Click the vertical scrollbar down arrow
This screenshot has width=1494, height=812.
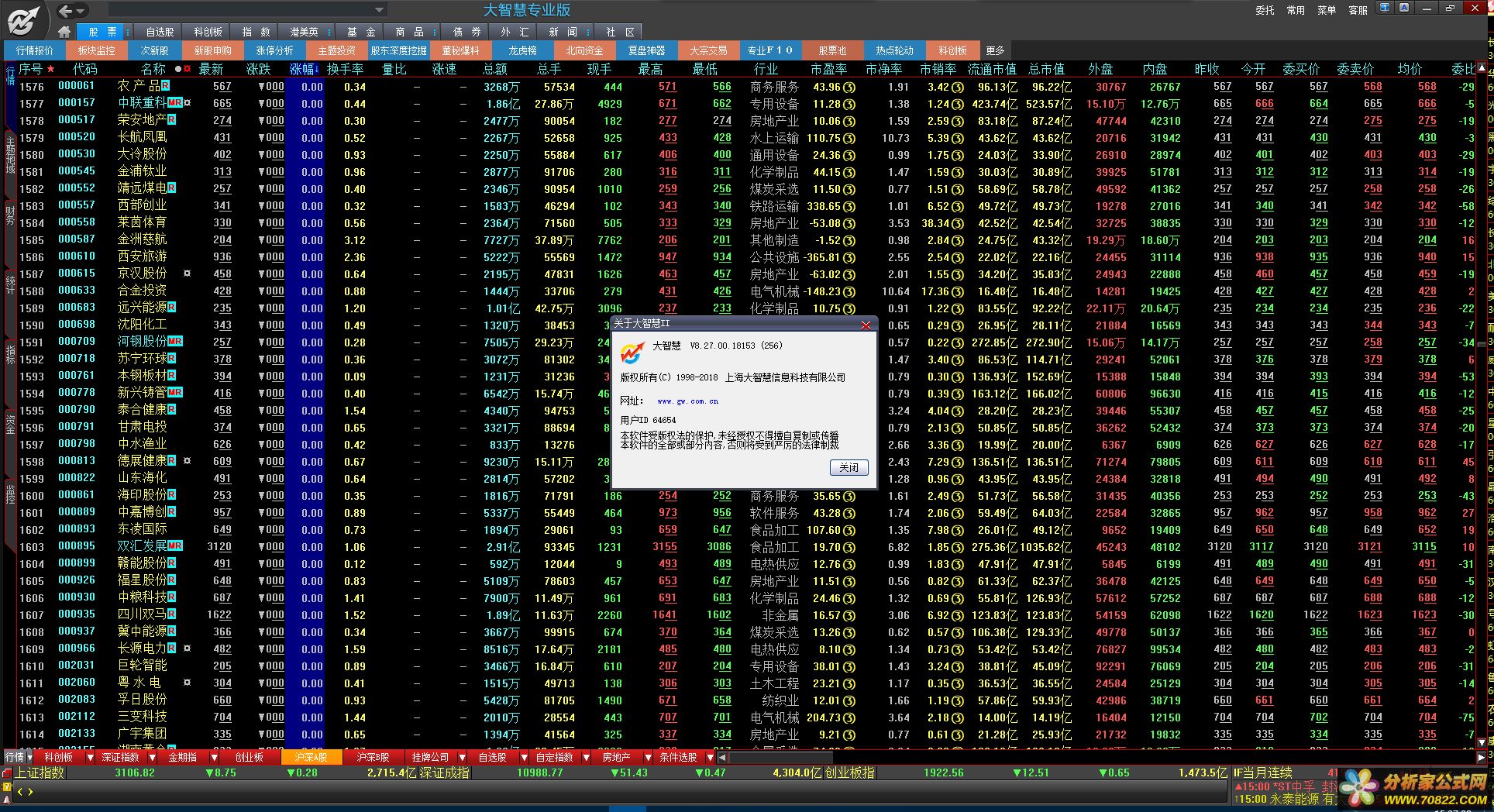pyautogui.click(x=1482, y=742)
